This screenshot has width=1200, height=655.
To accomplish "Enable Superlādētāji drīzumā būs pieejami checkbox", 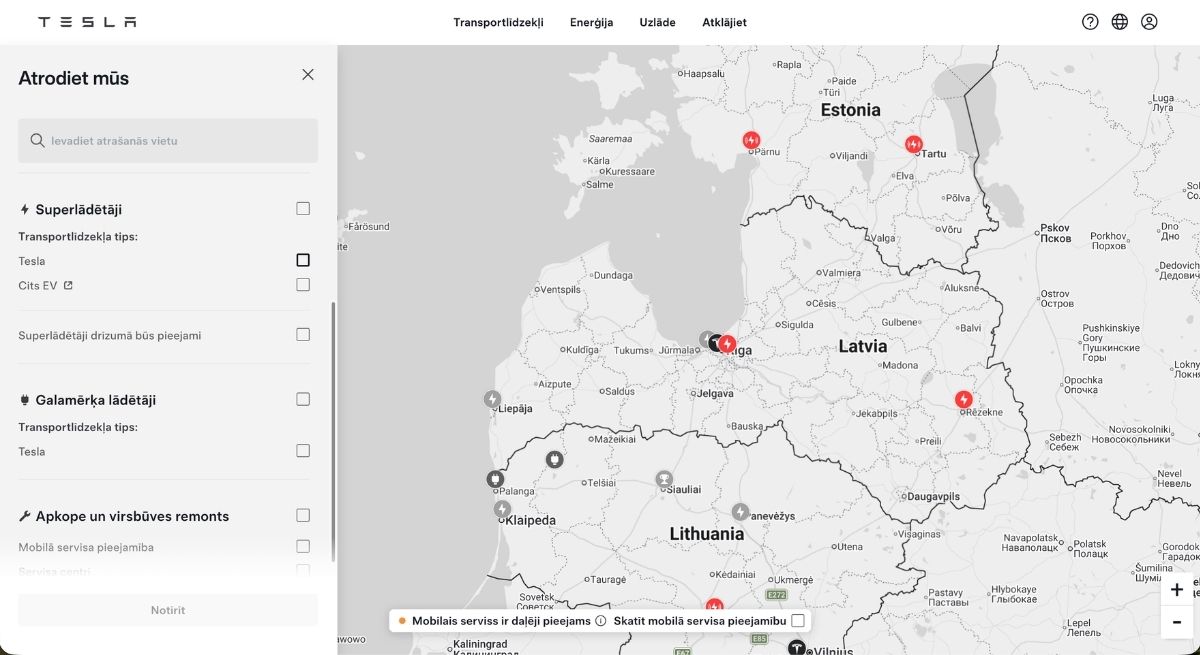I will [x=303, y=335].
